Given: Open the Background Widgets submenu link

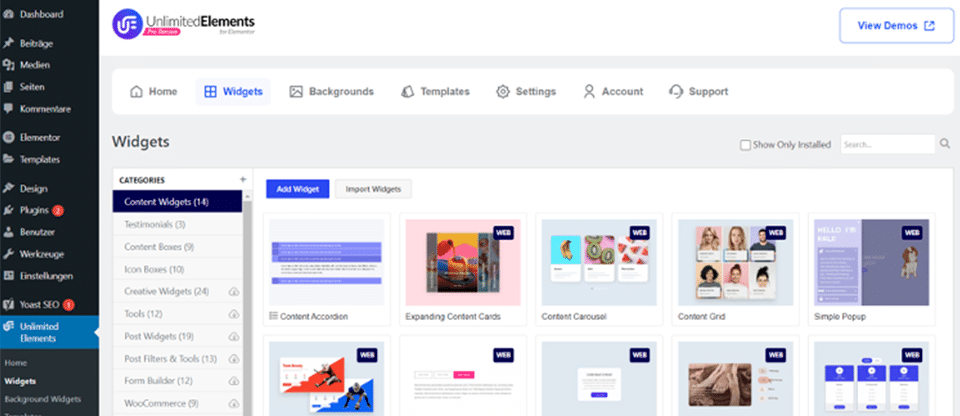Looking at the screenshot, I should (x=42, y=399).
